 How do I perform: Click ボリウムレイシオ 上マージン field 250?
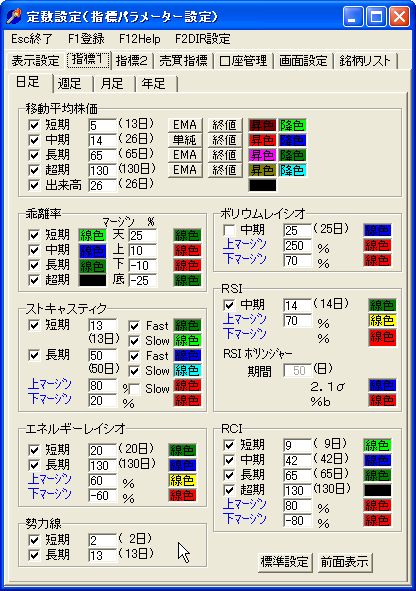(297, 245)
